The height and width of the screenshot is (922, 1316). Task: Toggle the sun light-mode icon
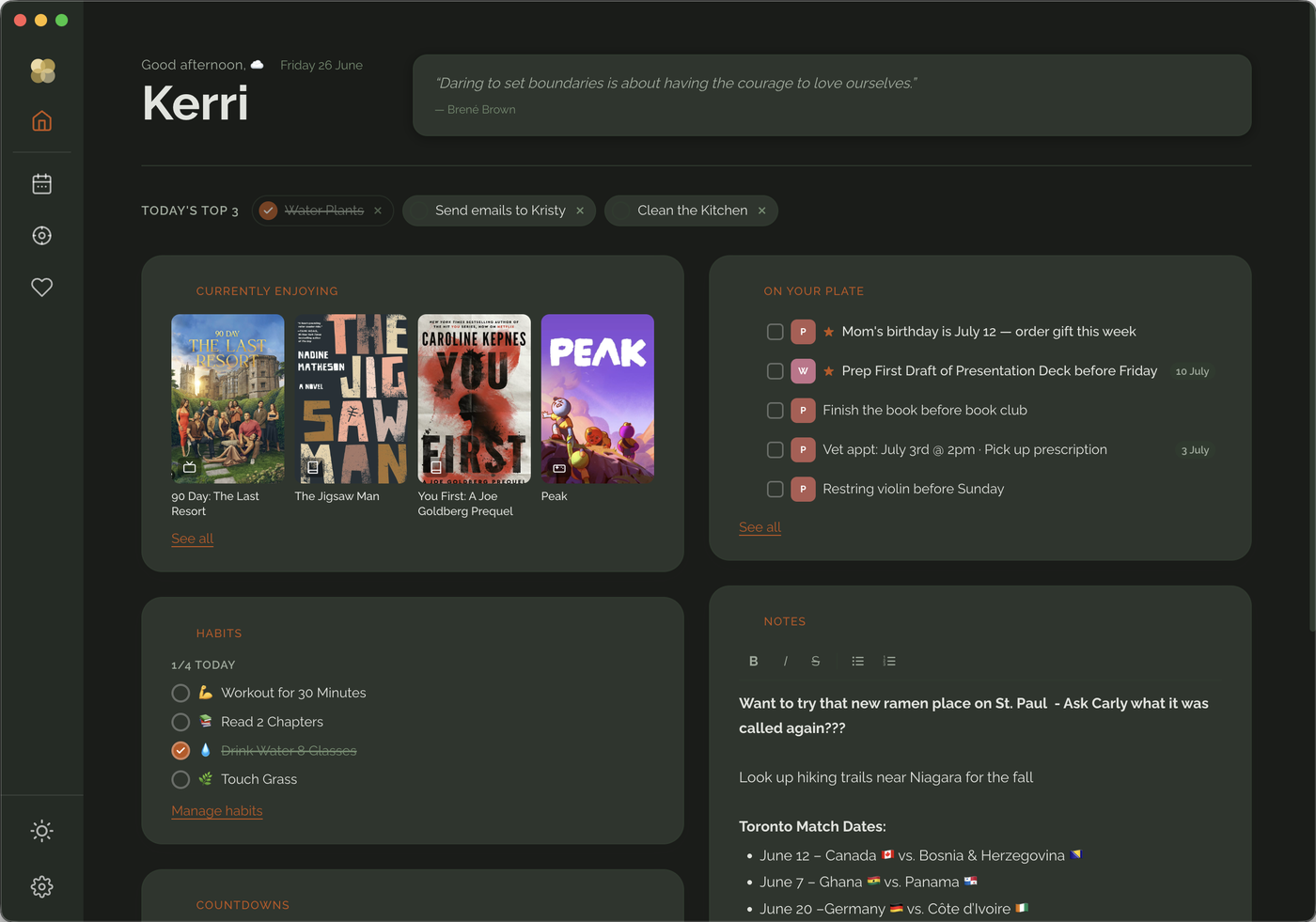pyautogui.click(x=41, y=831)
